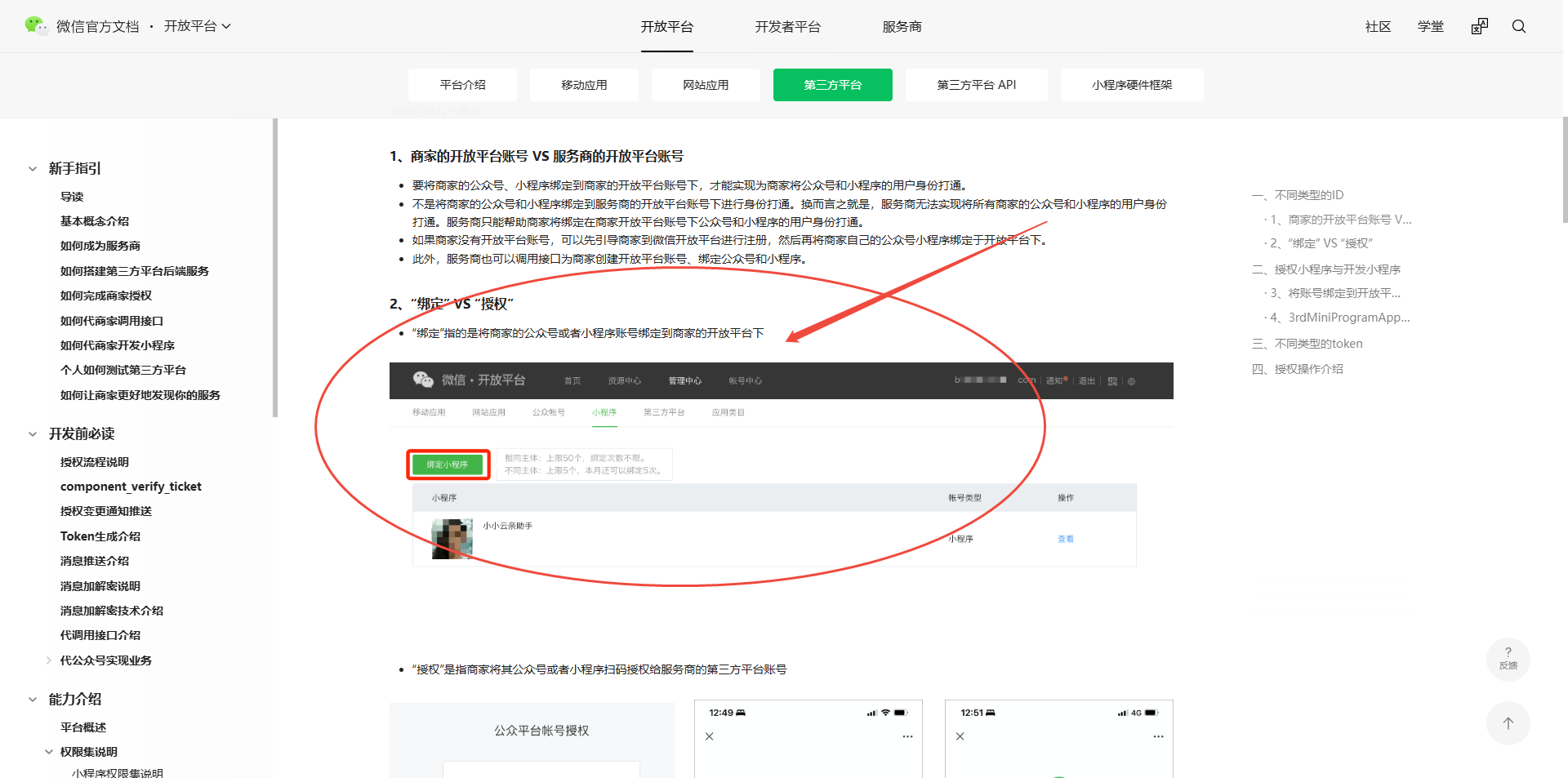The height and width of the screenshot is (778, 1568).
Task: Open the search magnifier icon
Action: [1519, 26]
